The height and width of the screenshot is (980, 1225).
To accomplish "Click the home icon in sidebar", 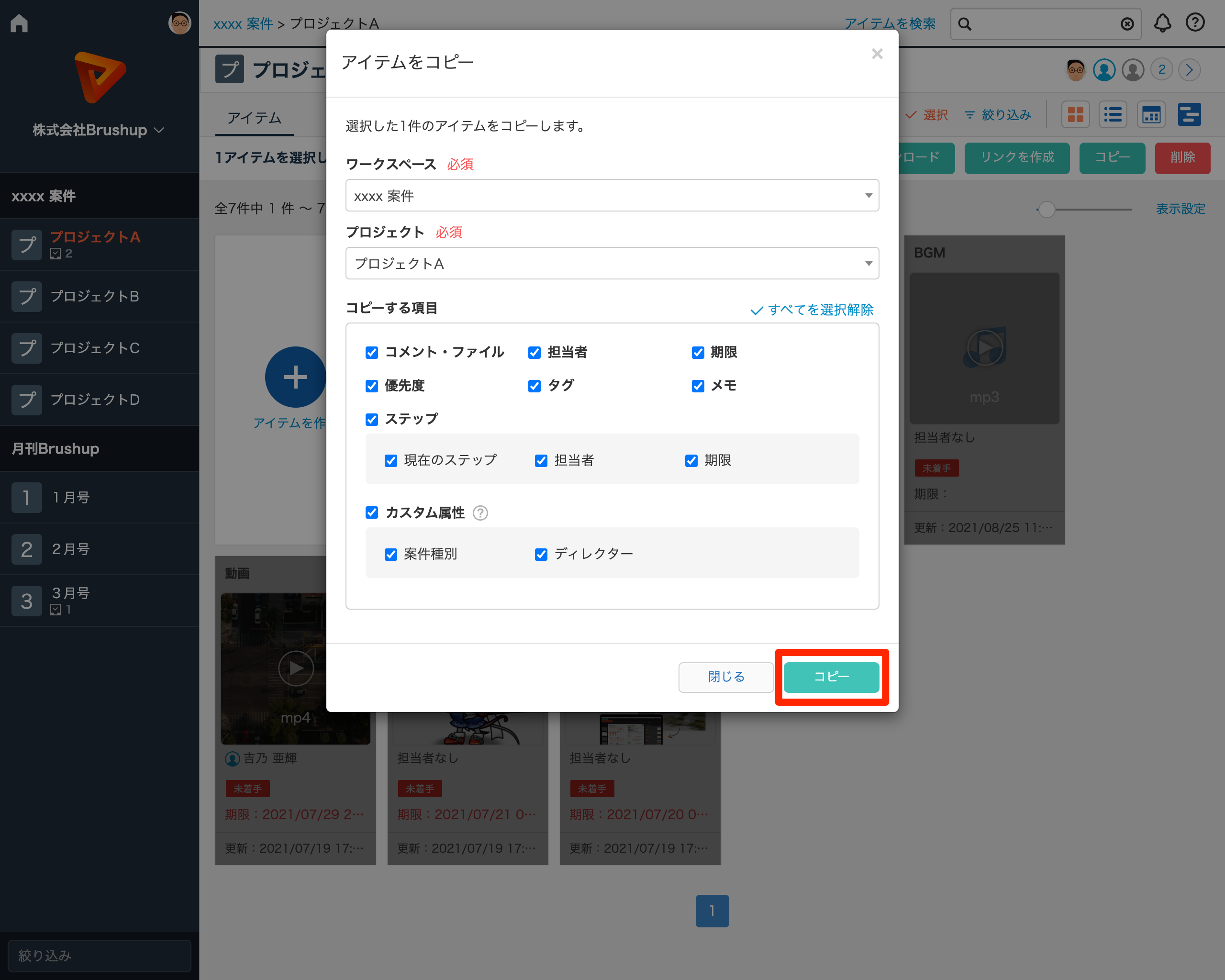I will 19,23.
